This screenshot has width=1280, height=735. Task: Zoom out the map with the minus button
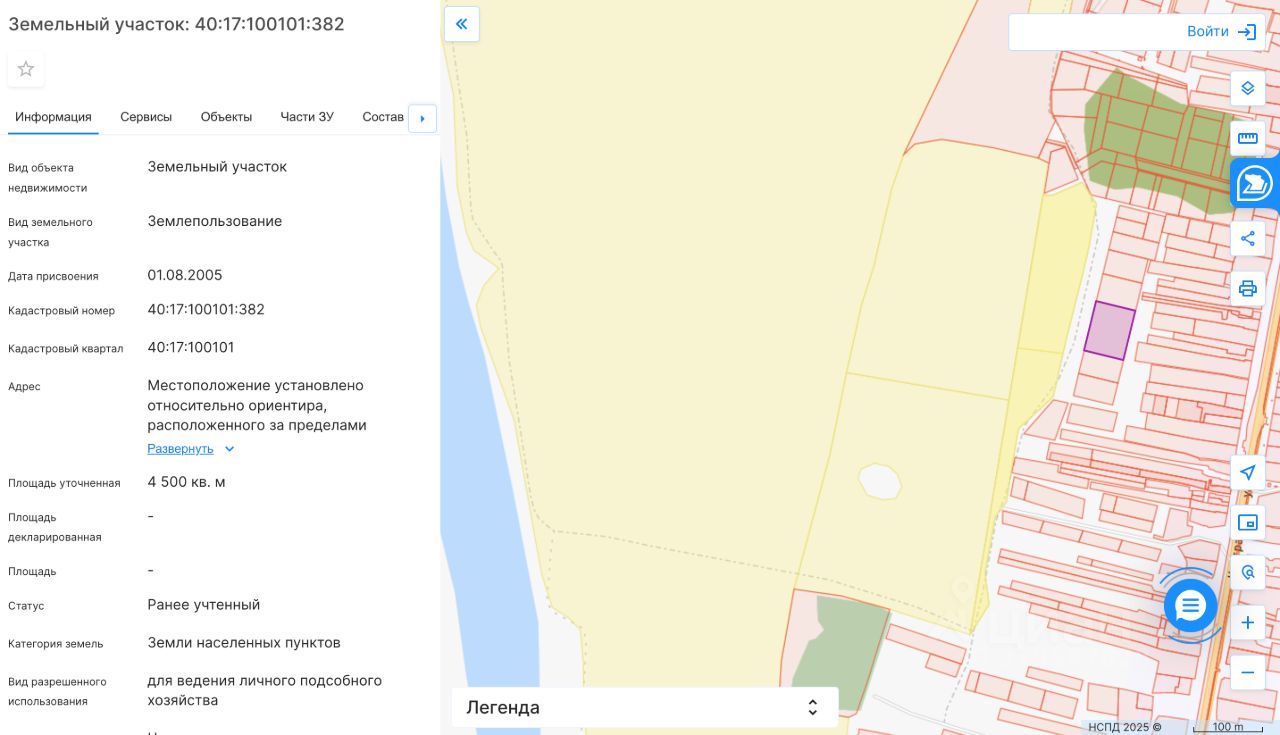1247,672
